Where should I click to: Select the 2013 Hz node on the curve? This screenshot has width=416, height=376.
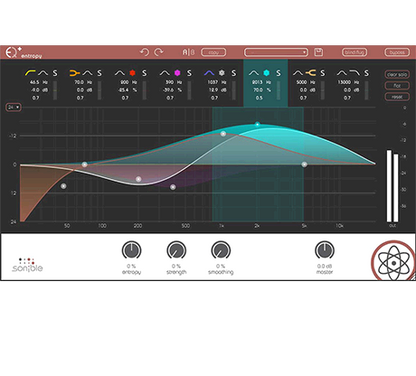(257, 124)
